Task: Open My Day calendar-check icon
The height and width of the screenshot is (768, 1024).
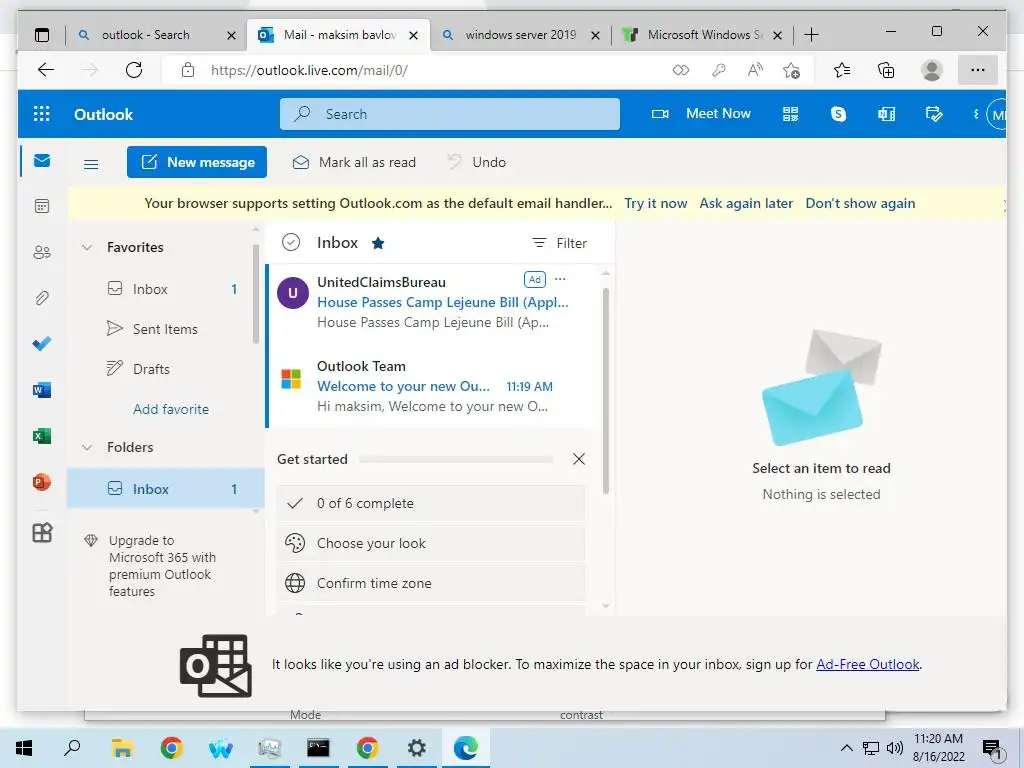Action: point(934,114)
